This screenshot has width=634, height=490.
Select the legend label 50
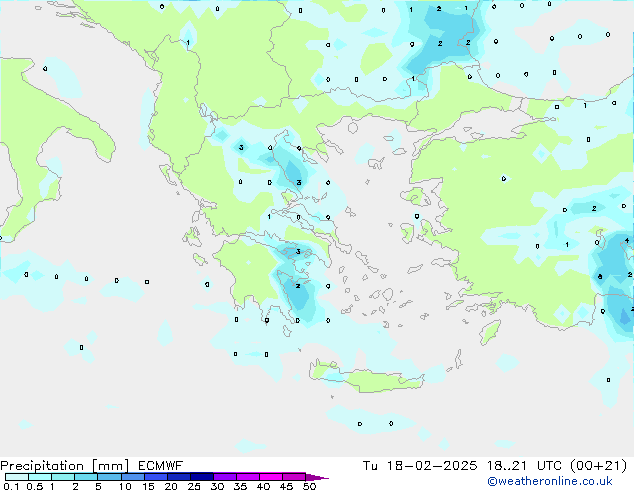(310, 486)
